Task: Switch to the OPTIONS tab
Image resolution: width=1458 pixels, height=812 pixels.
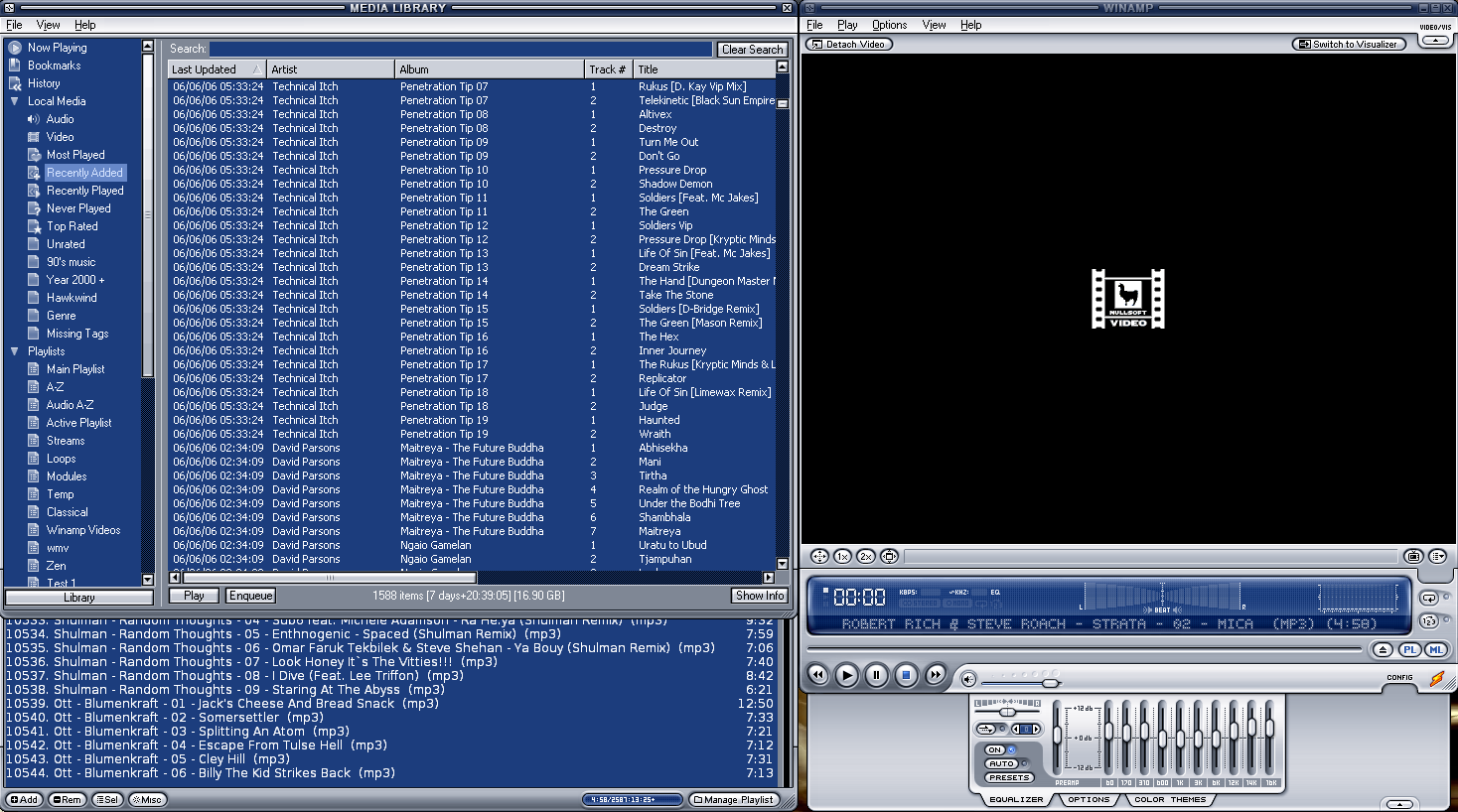Action: [x=1089, y=799]
